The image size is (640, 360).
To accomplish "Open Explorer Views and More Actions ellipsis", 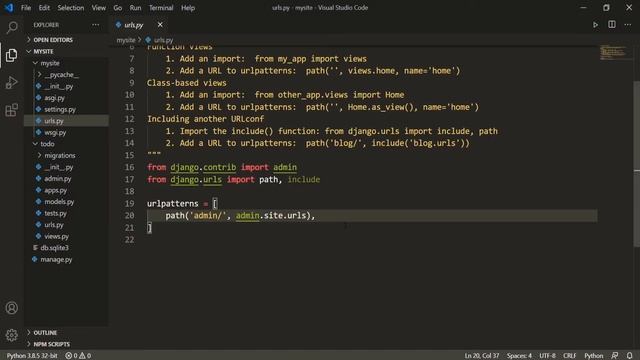I will [96, 25].
